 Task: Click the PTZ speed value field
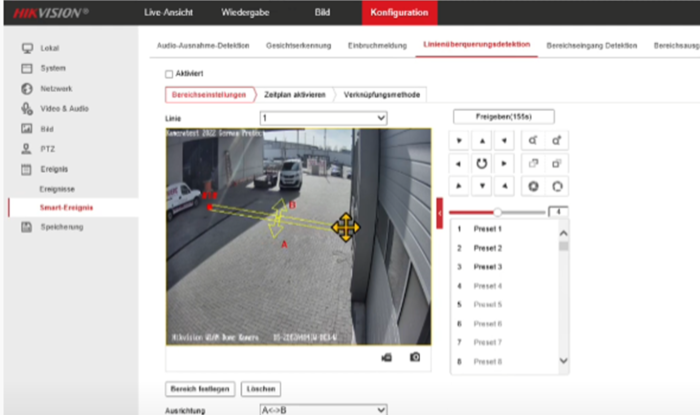pos(558,212)
